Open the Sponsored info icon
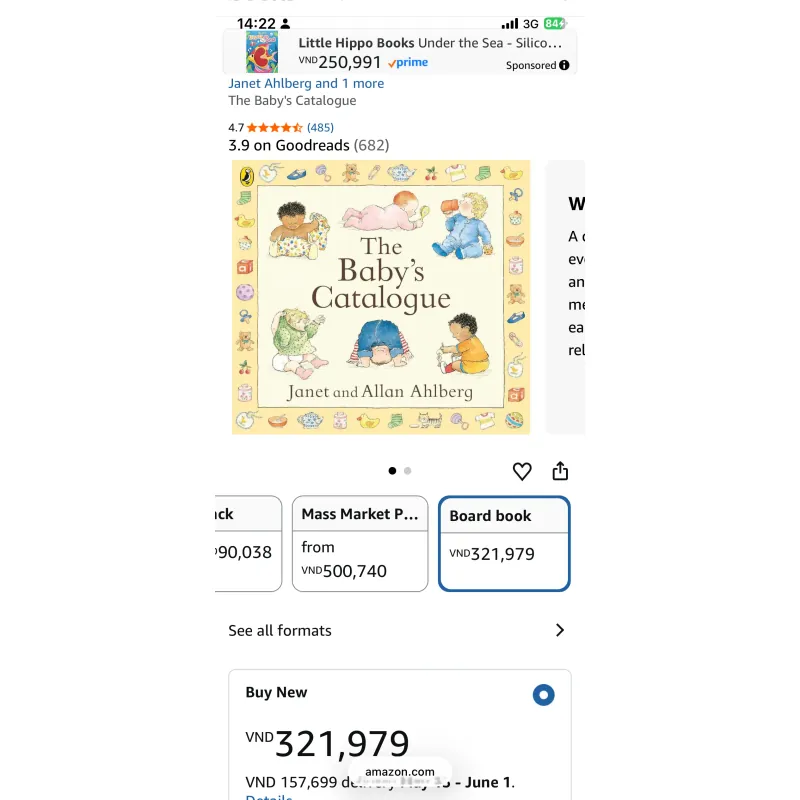800x800 pixels. [565, 65]
